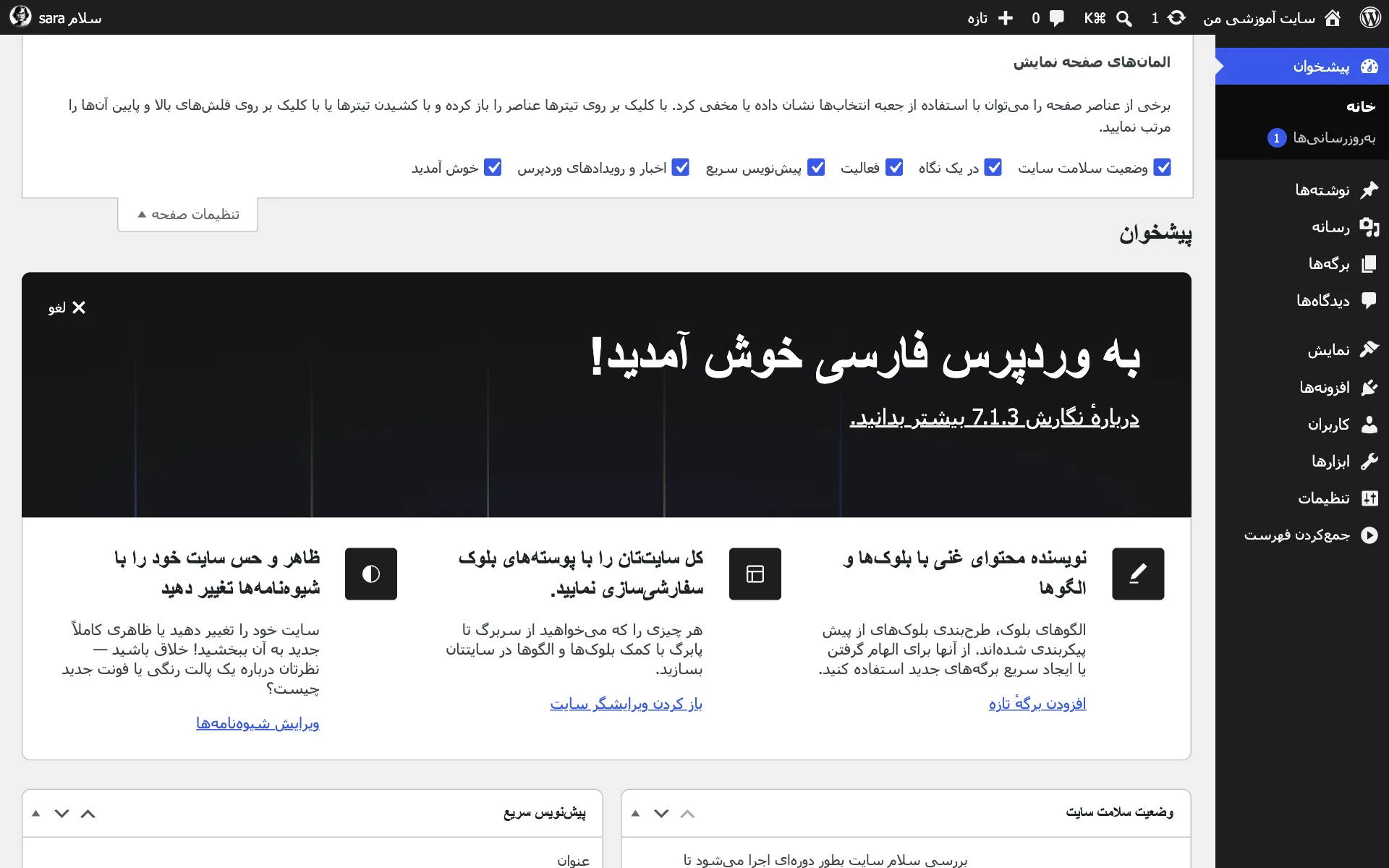Image resolution: width=1389 pixels, height=868 pixels.
Task: Click the media icon for رسانه
Action: (x=1369, y=227)
